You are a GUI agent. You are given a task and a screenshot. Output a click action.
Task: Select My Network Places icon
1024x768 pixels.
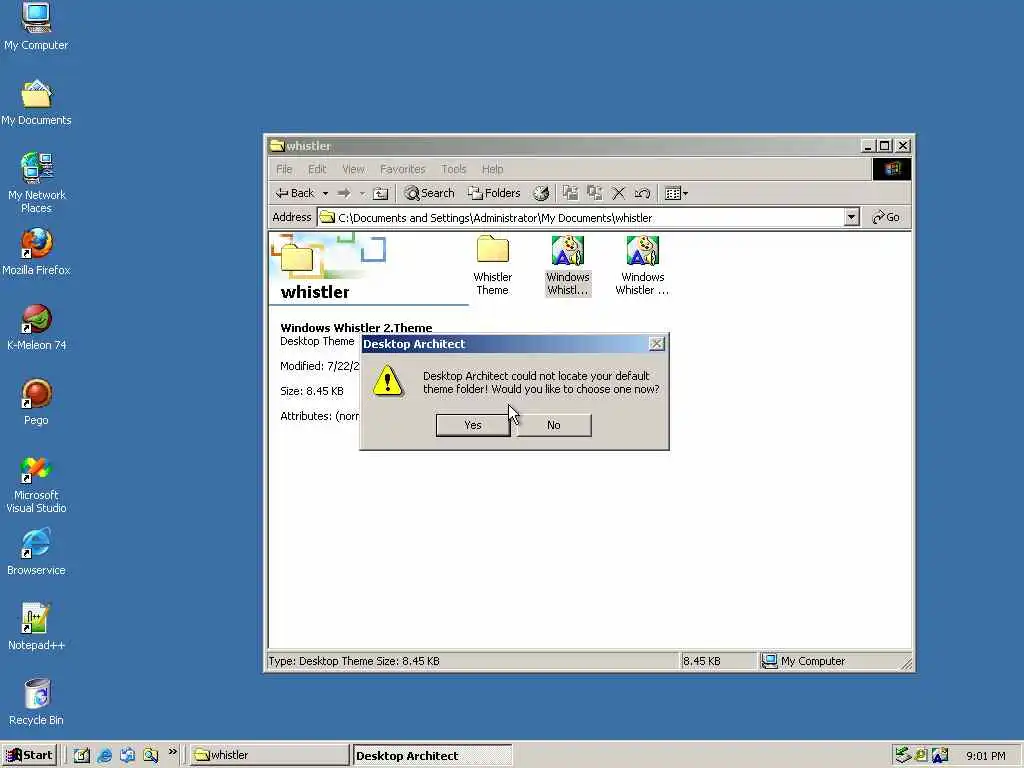point(36,183)
